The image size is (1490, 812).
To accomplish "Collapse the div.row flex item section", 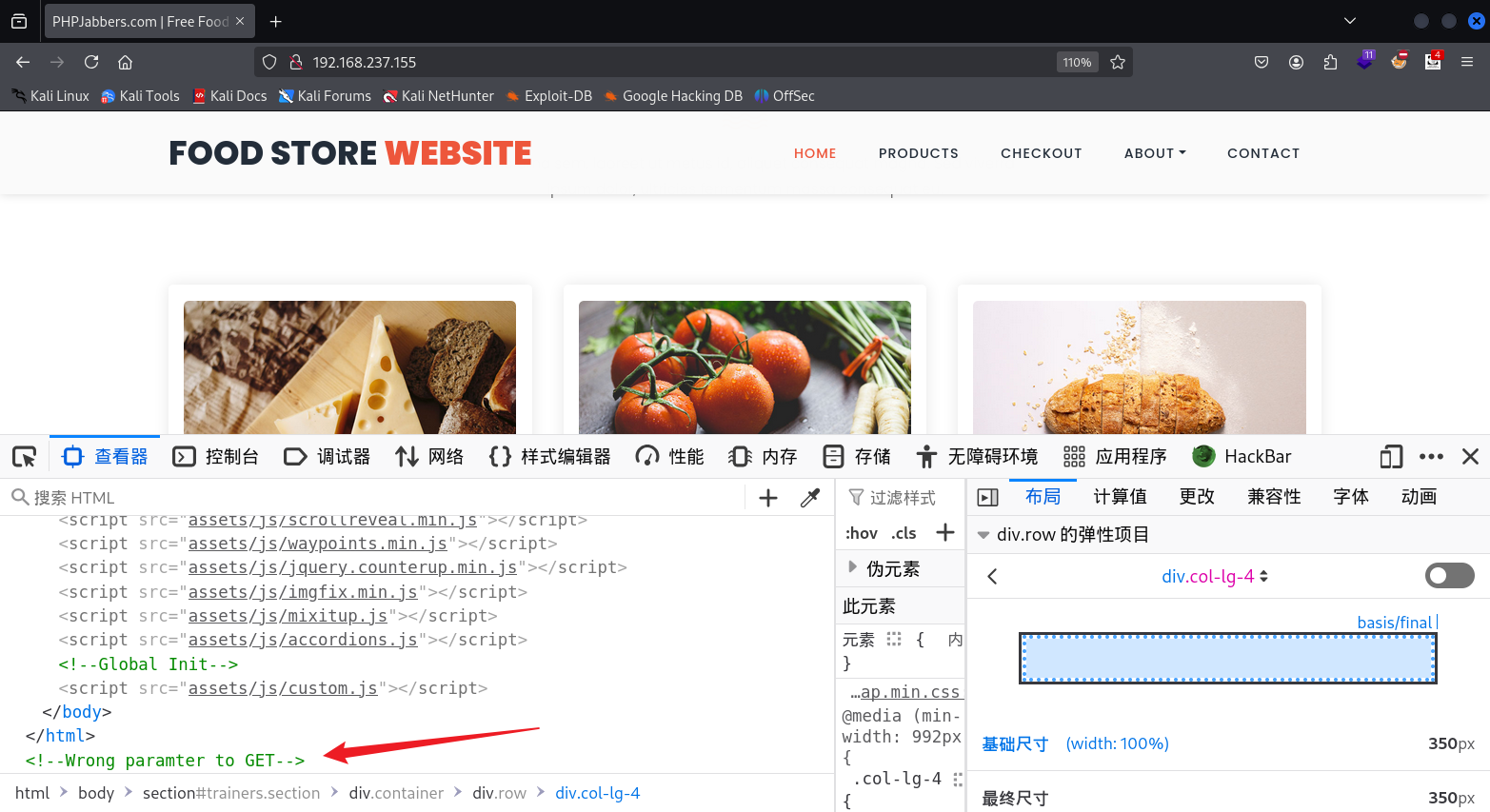I will [983, 535].
